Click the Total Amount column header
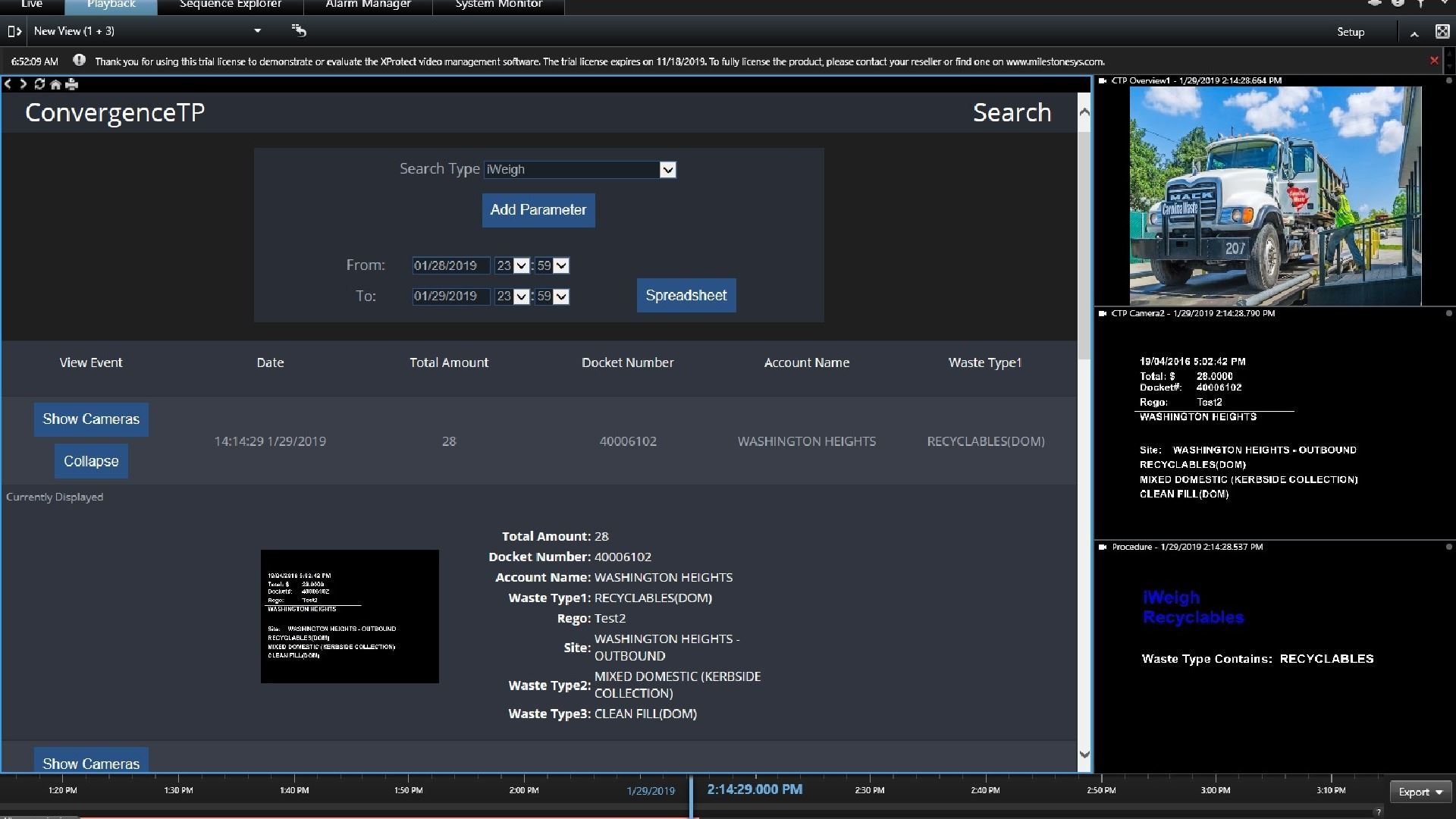The image size is (1456, 819). (449, 362)
